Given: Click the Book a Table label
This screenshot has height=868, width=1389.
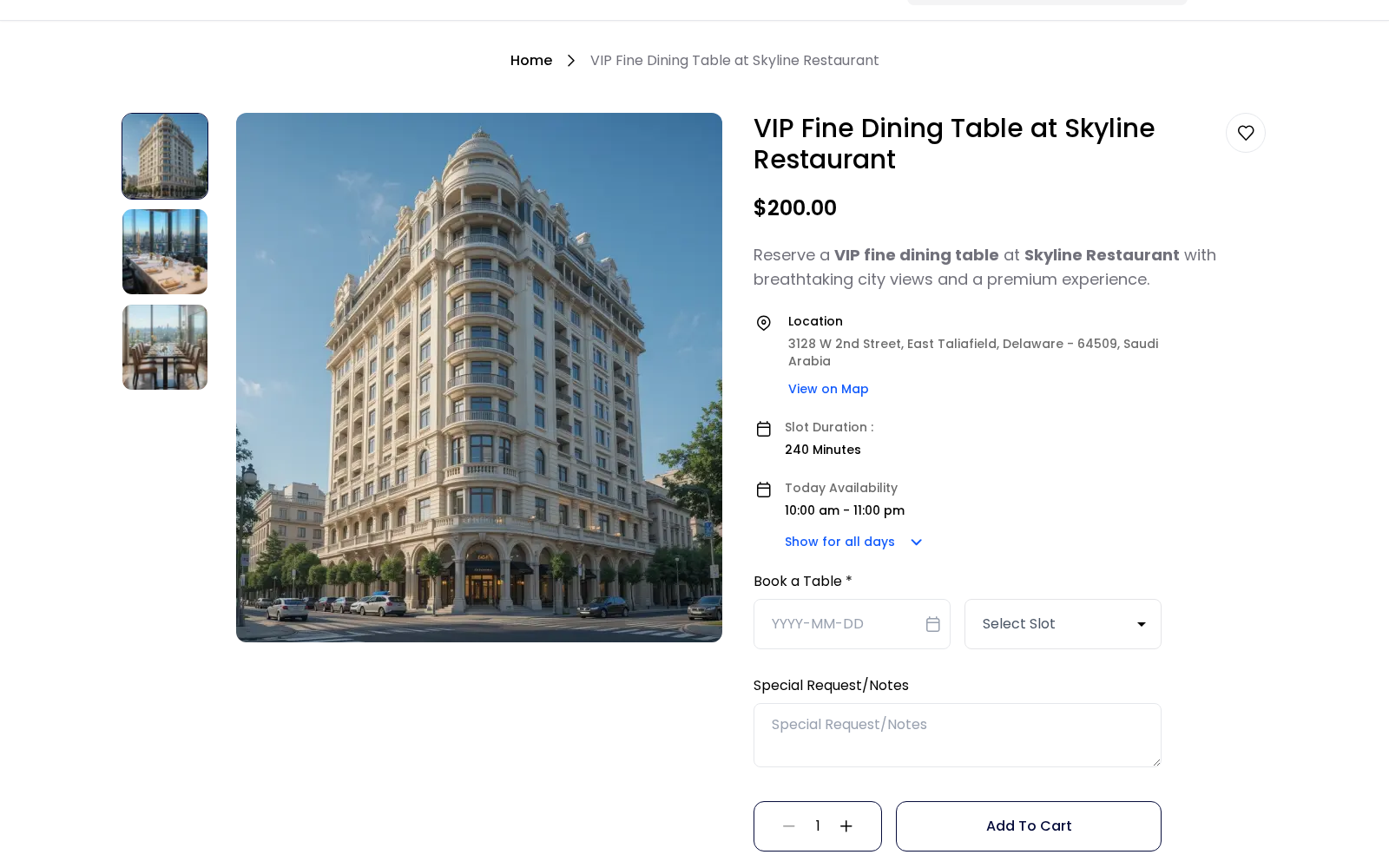Looking at the screenshot, I should (803, 582).
